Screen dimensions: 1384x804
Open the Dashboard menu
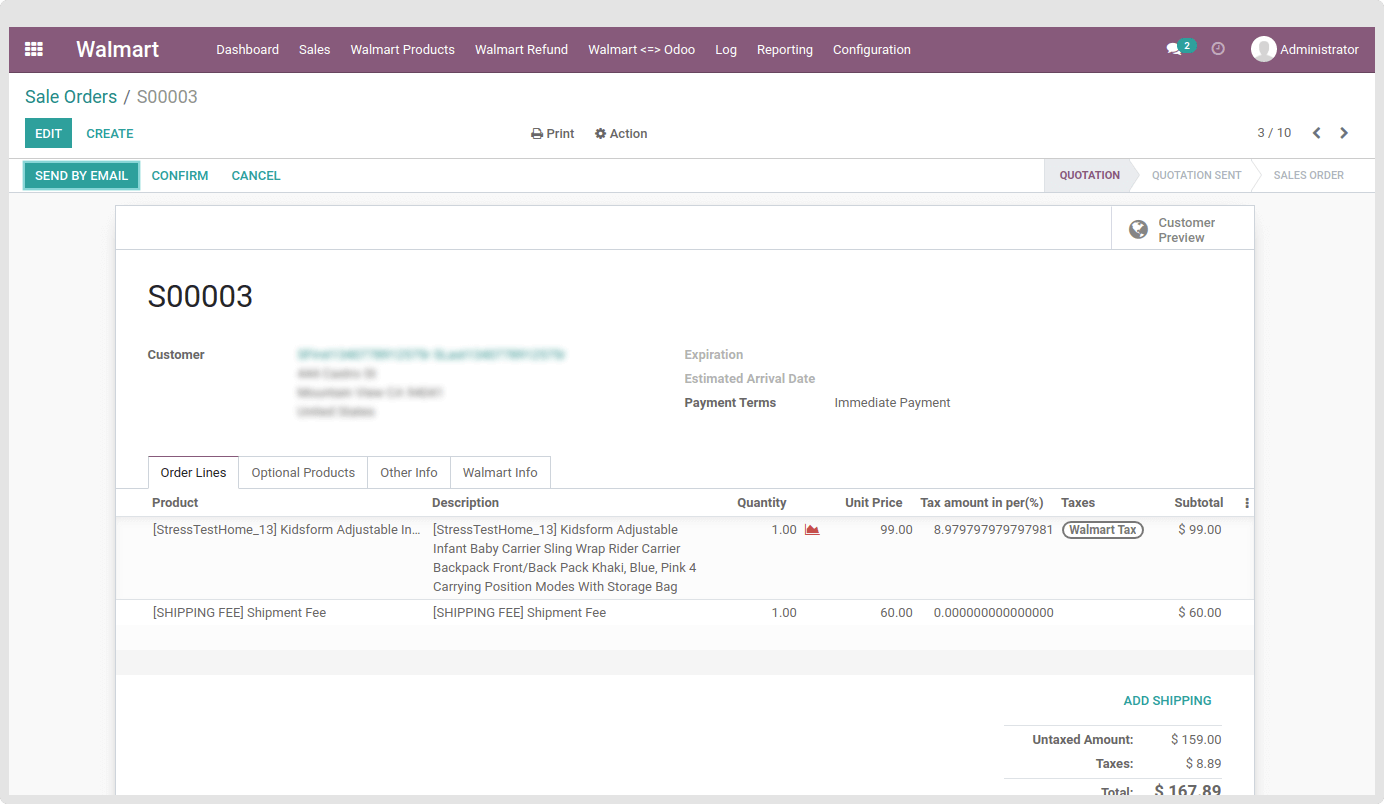pyautogui.click(x=248, y=49)
